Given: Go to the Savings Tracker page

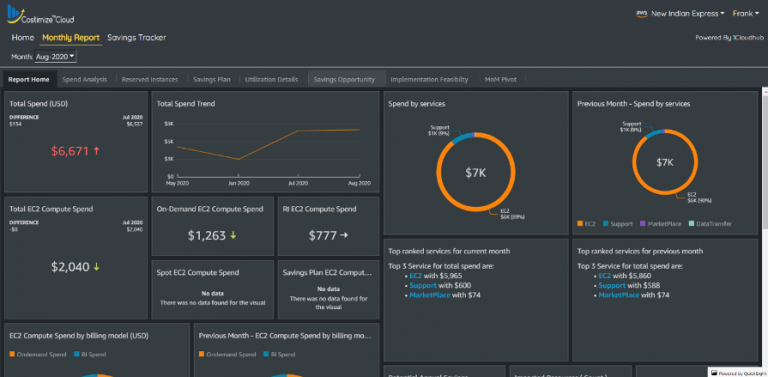Looking at the screenshot, I should click(x=137, y=38).
